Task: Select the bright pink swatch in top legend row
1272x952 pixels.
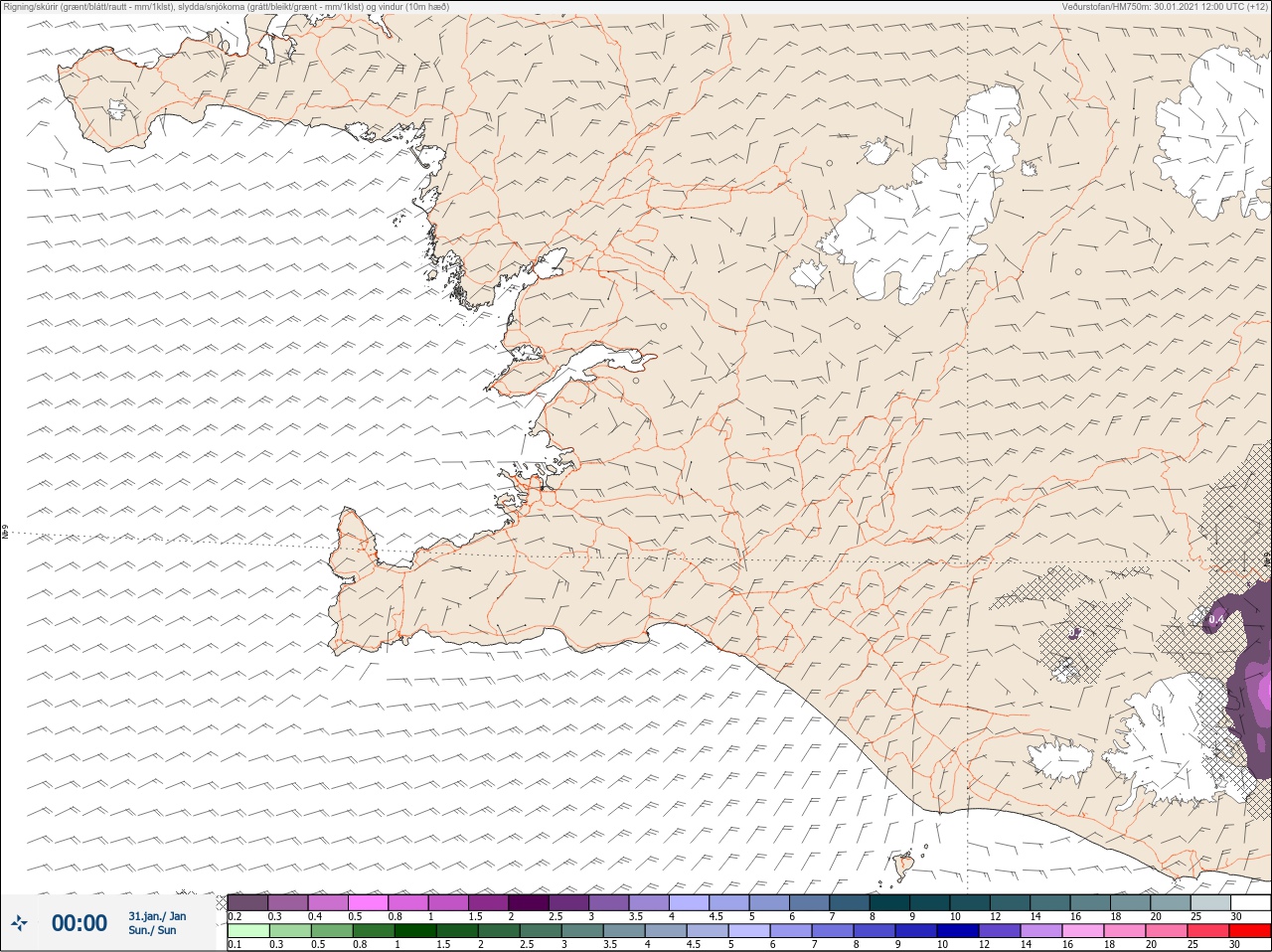Action: coord(368,902)
